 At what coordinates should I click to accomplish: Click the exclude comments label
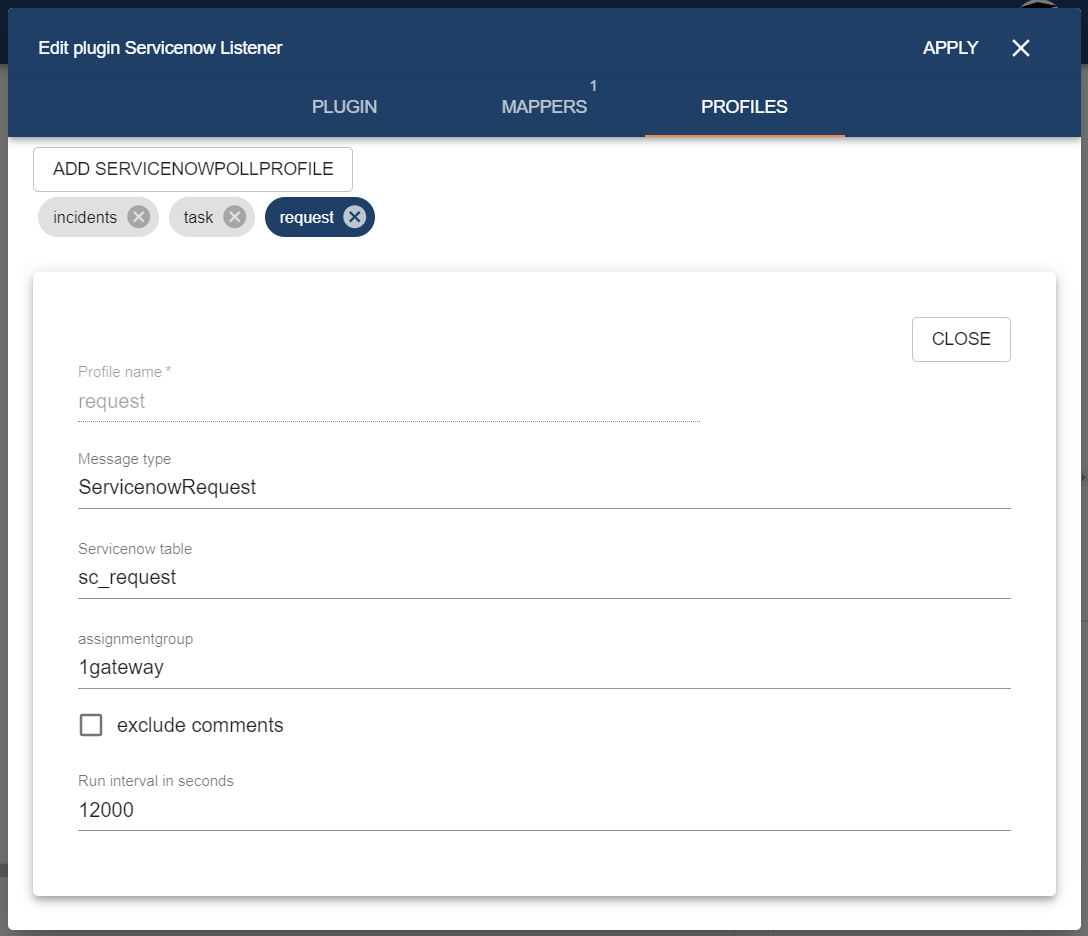coord(200,725)
